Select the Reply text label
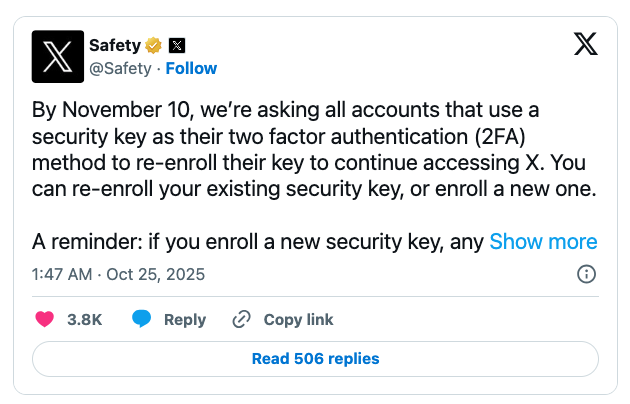 pos(184,320)
